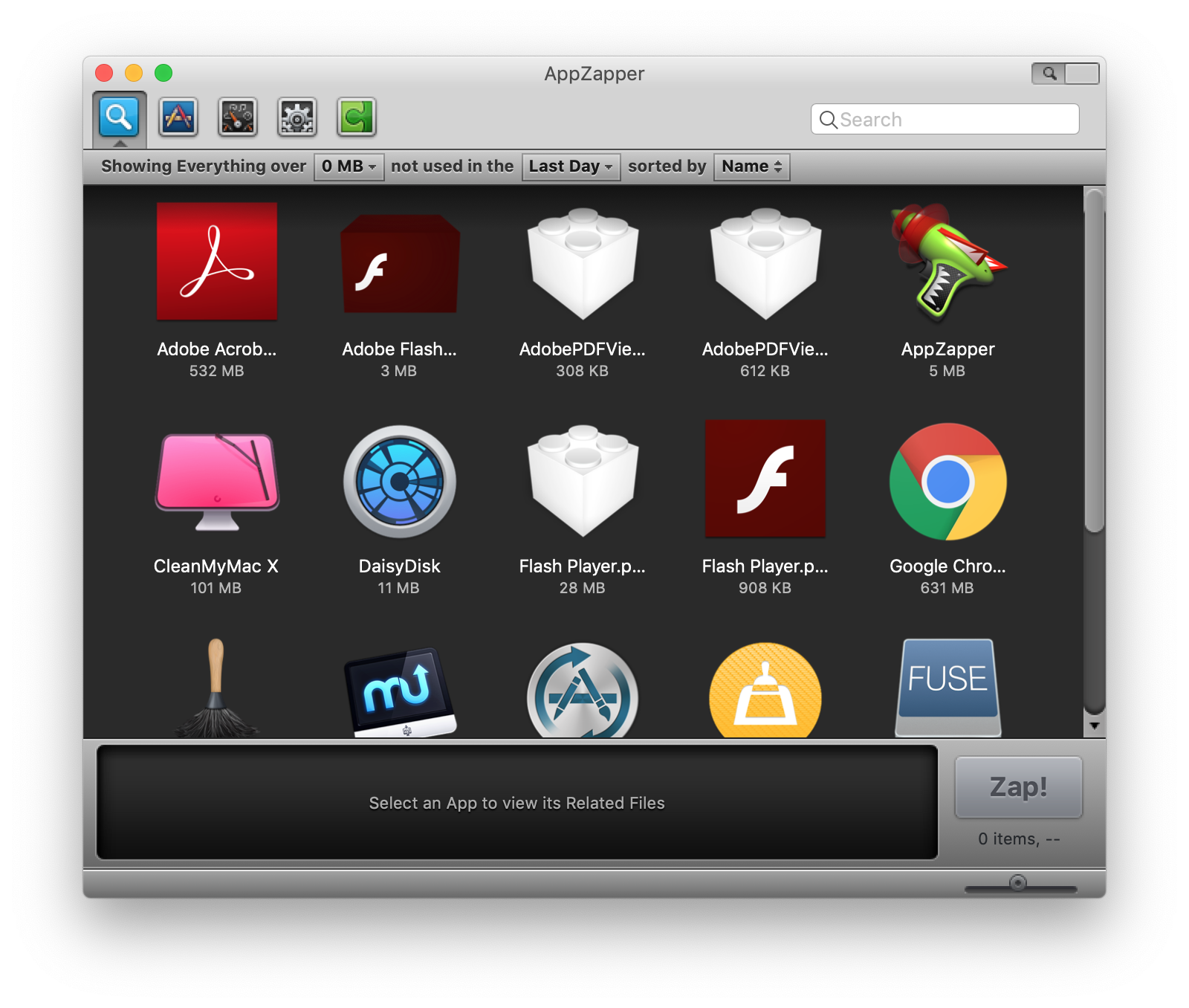Select the Flash Player 908 KB item

tap(765, 479)
